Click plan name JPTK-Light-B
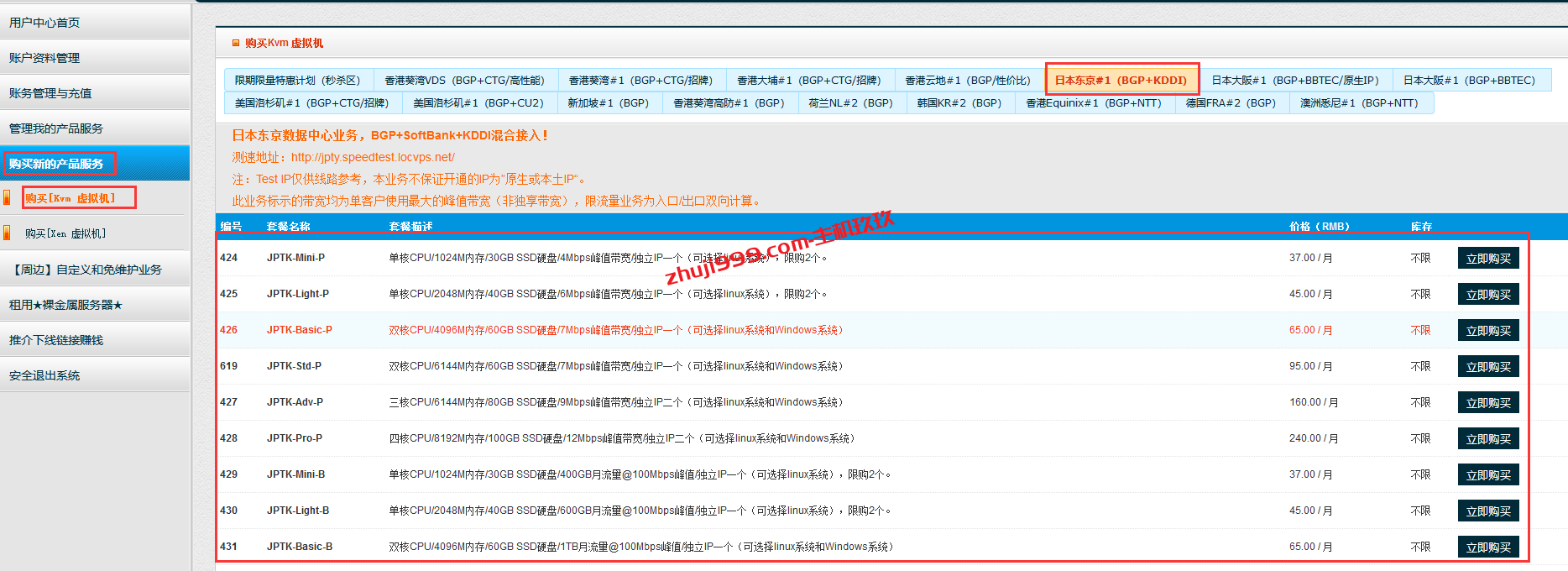The width and height of the screenshot is (1568, 571). (298, 511)
